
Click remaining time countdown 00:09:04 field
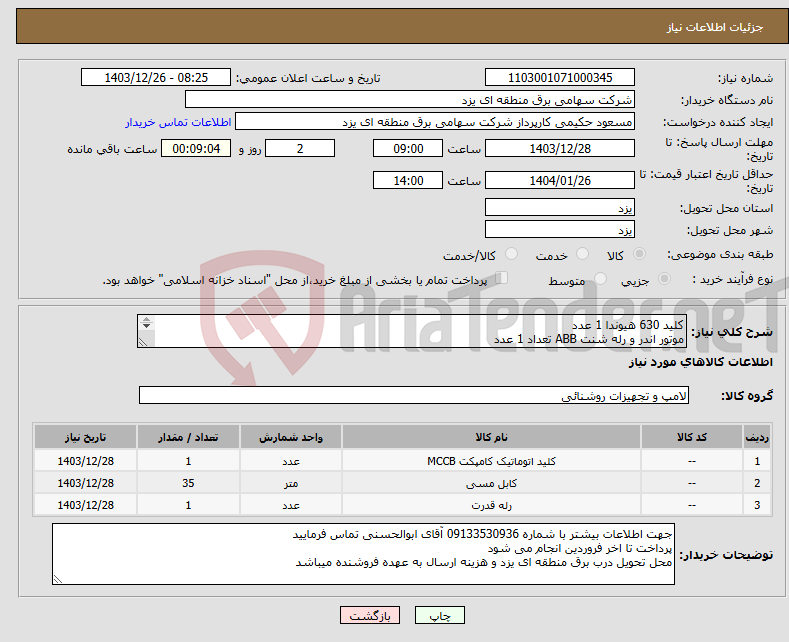pos(196,148)
